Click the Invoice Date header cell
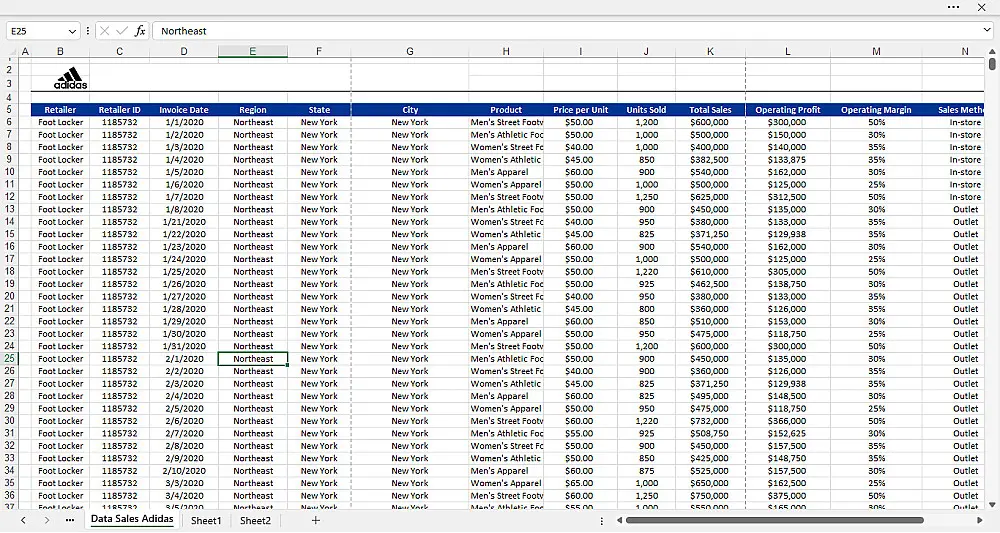 click(x=184, y=110)
